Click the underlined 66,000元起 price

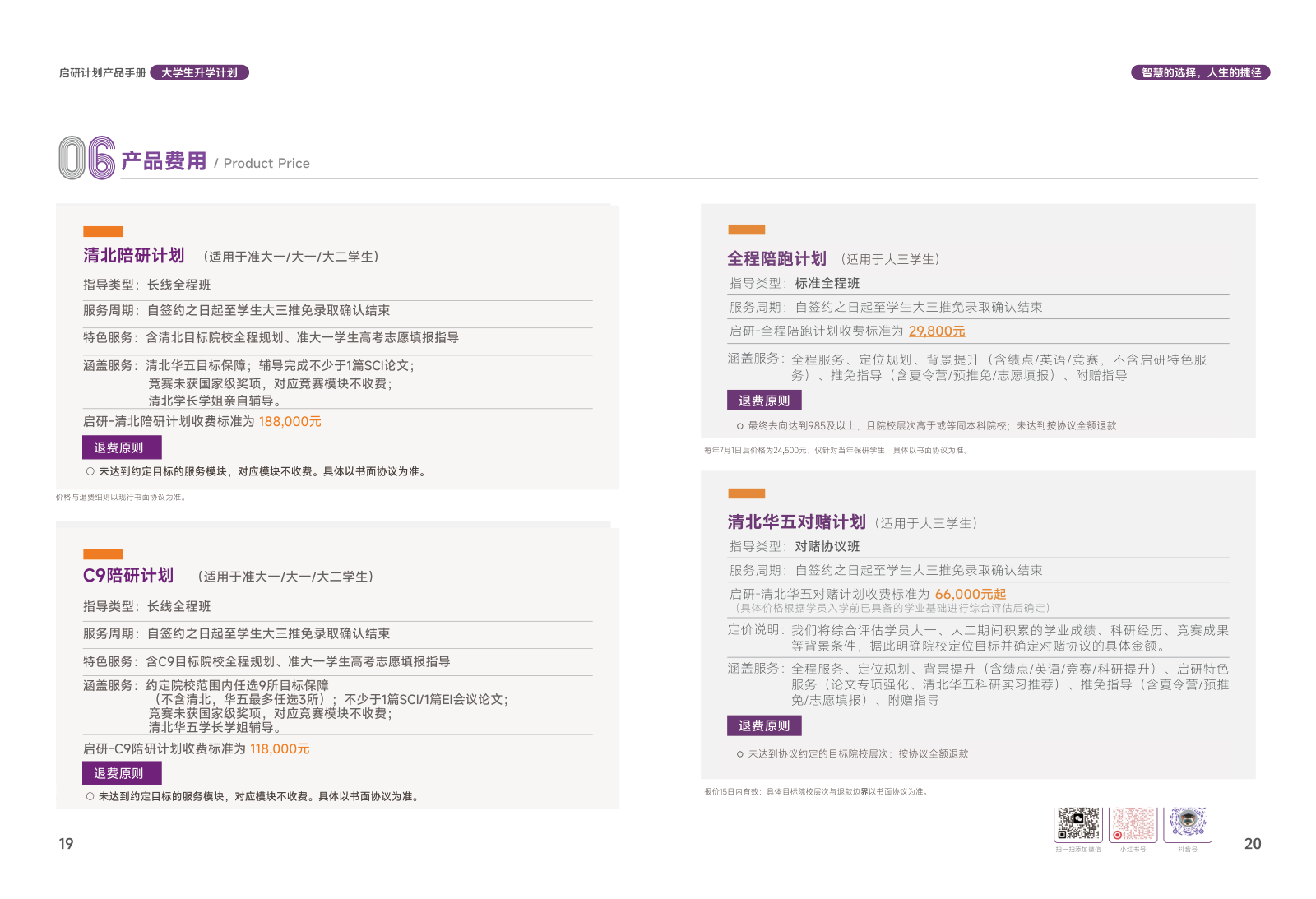point(971,594)
